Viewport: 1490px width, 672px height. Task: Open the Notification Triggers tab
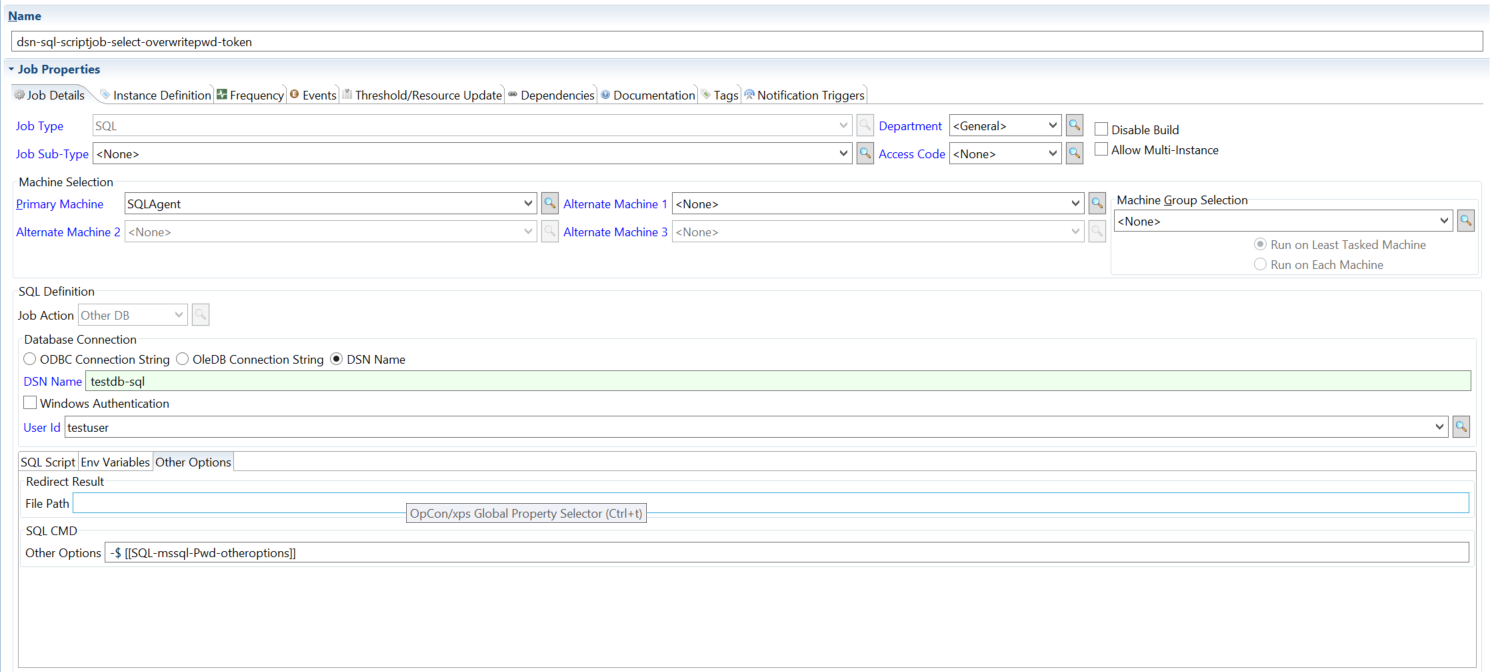click(804, 95)
